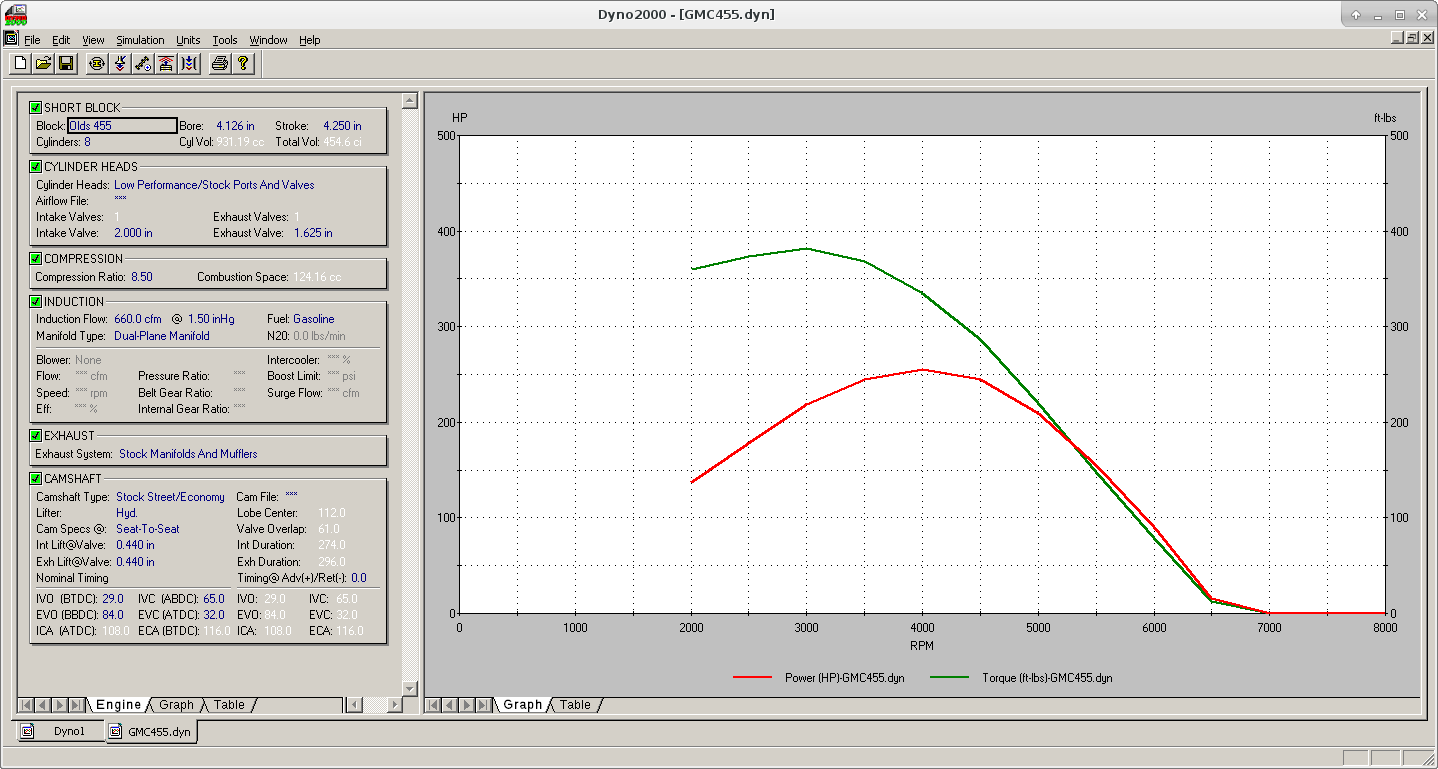Open Induction Flow value 660.0 cfm
Screen dimensions: 1438x769
[x=138, y=319]
